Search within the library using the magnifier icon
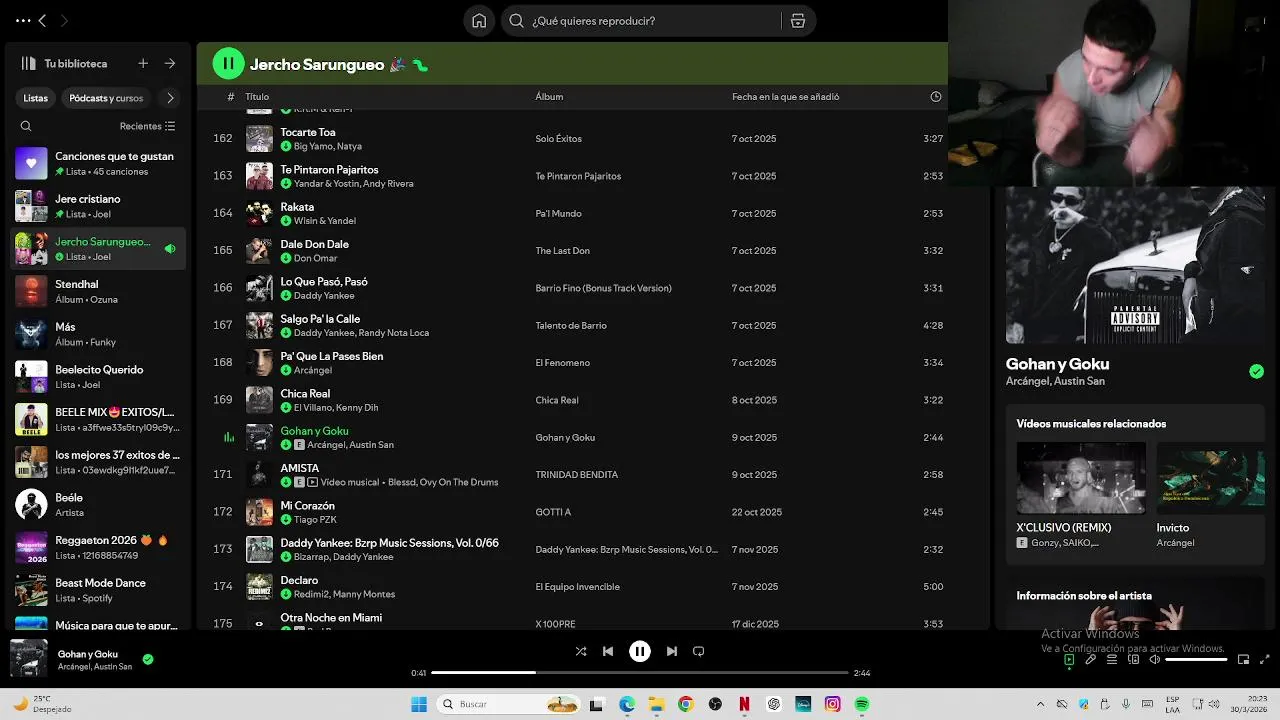 click(26, 126)
